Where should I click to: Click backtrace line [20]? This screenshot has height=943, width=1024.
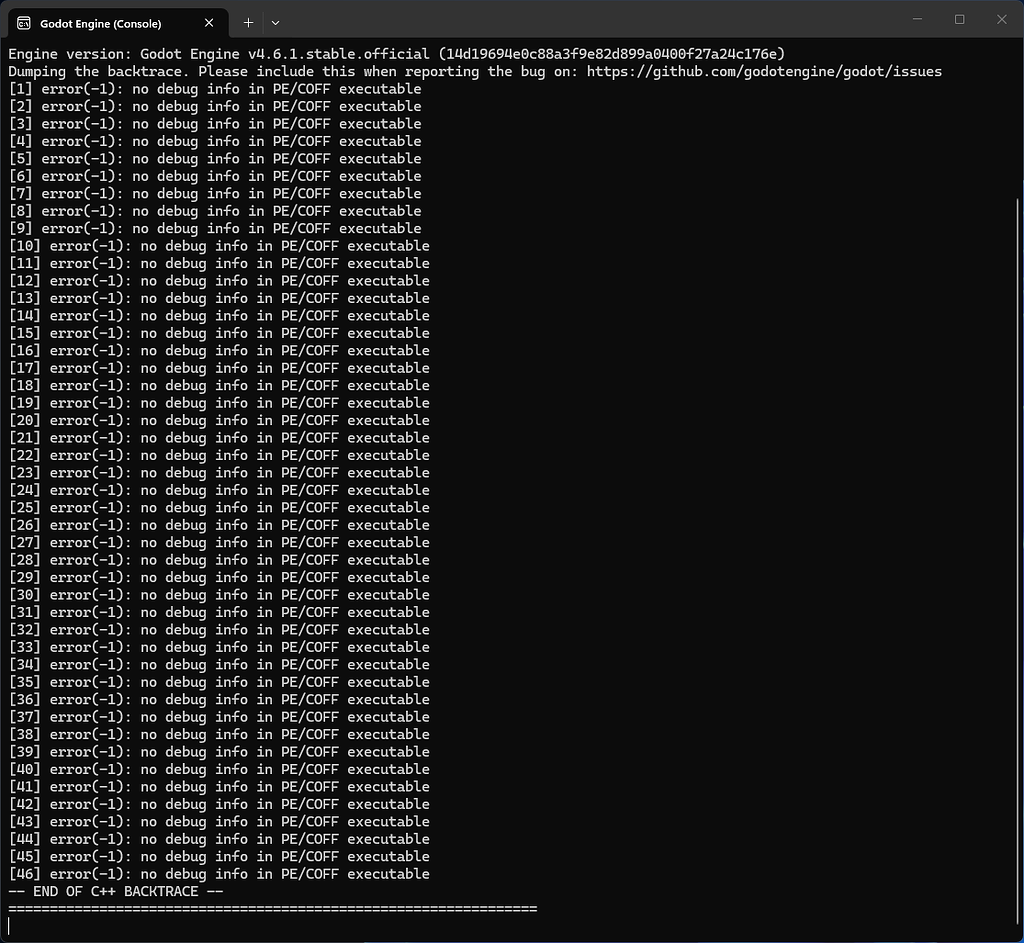(x=219, y=421)
